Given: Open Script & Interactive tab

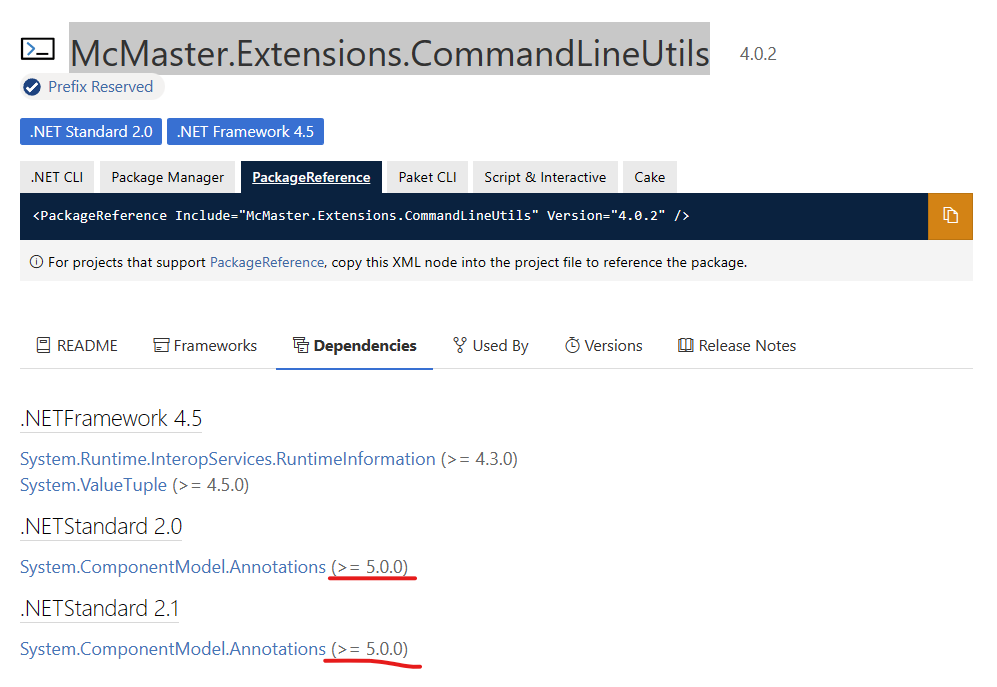Looking at the screenshot, I should click(x=545, y=177).
